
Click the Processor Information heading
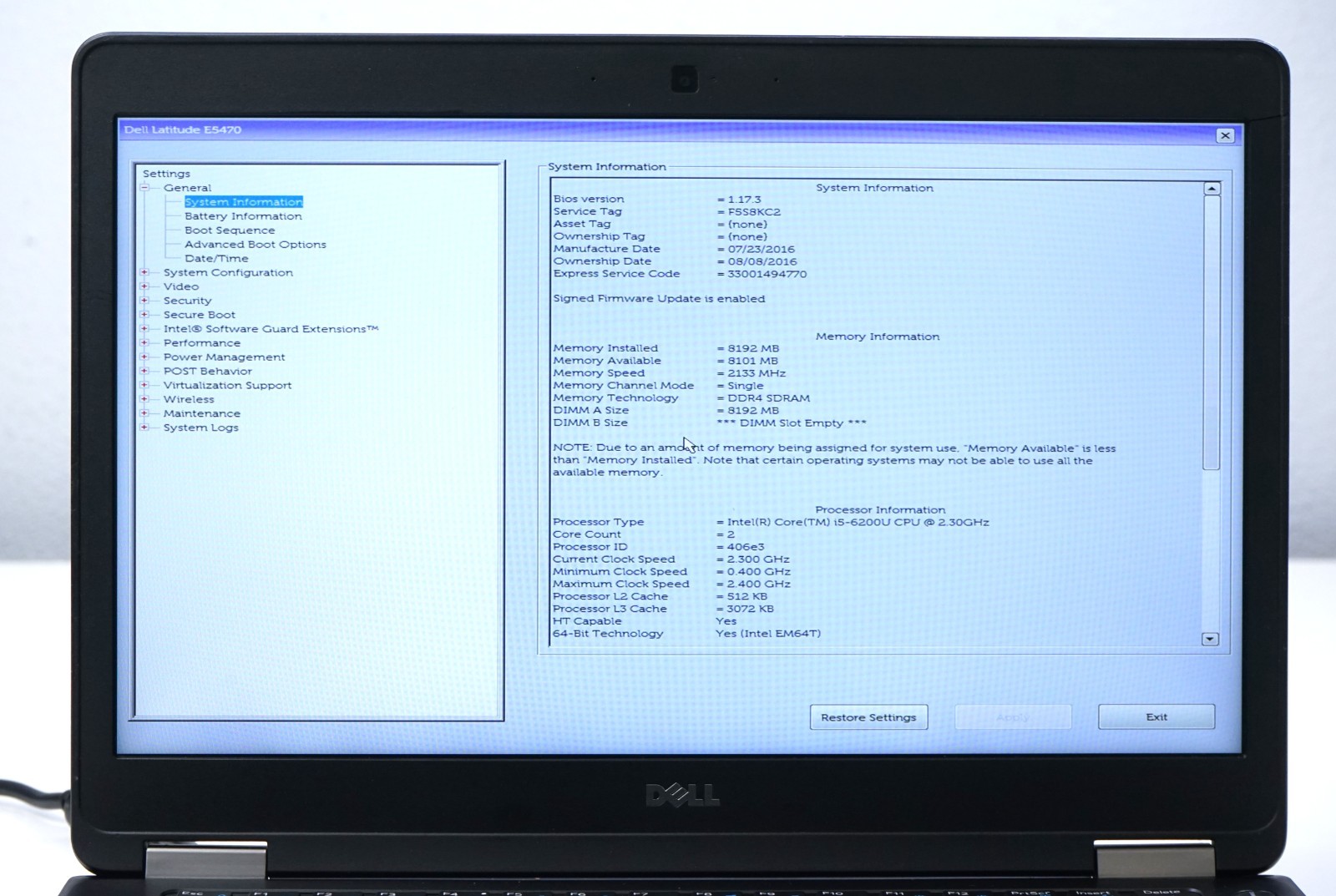880,509
